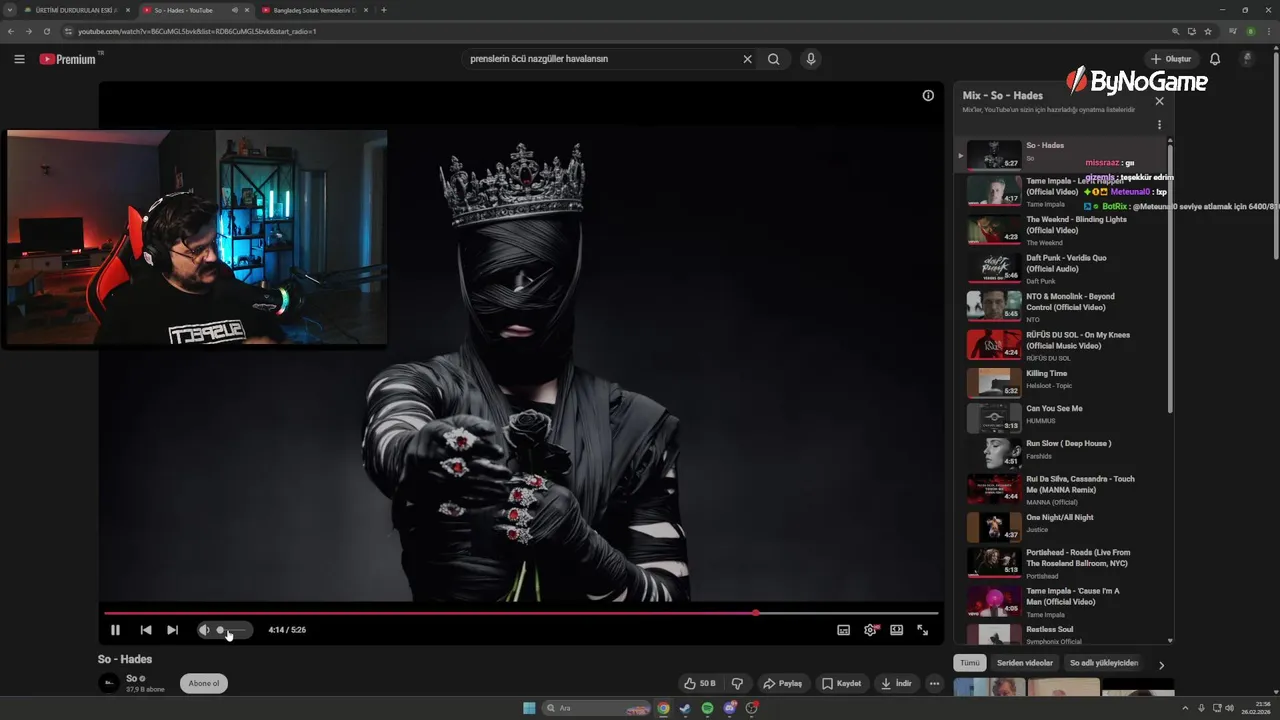Image resolution: width=1280 pixels, height=720 pixels.
Task: Share the video via Paylaş
Action: click(783, 684)
